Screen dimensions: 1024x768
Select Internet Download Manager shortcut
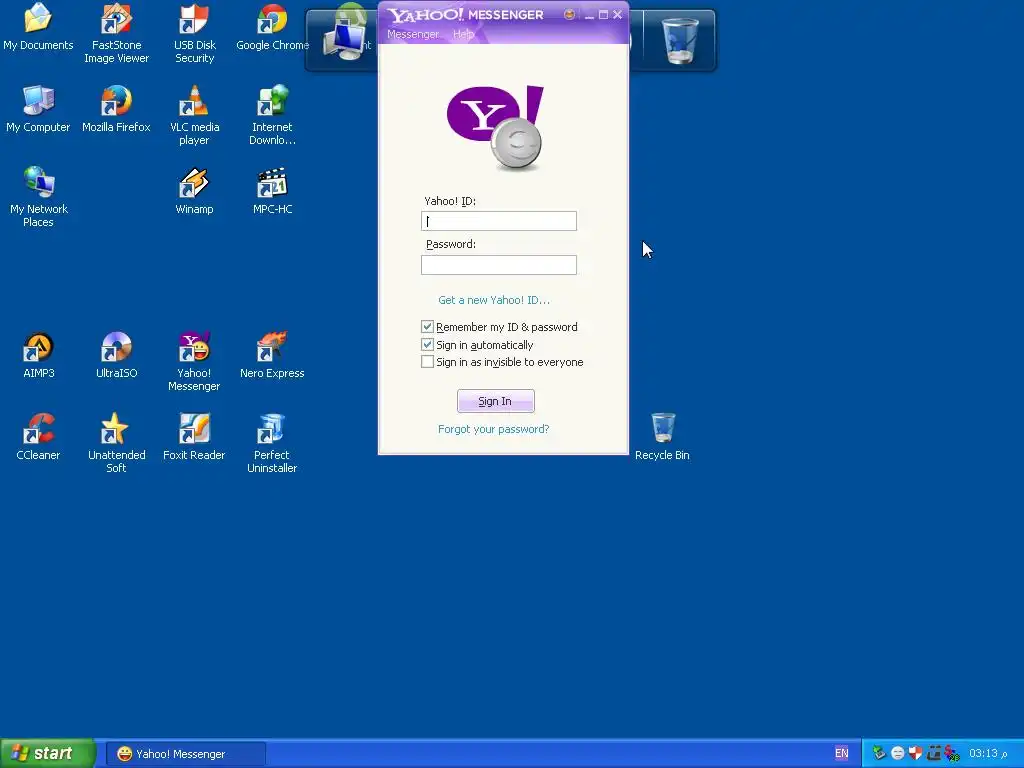tap(272, 116)
